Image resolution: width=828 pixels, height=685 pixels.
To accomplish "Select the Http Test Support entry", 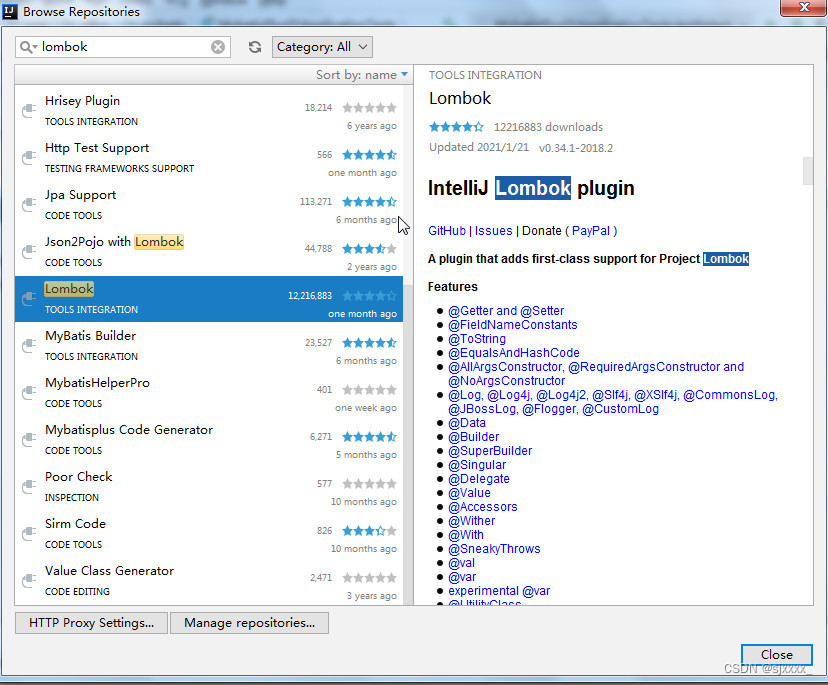I will [209, 158].
